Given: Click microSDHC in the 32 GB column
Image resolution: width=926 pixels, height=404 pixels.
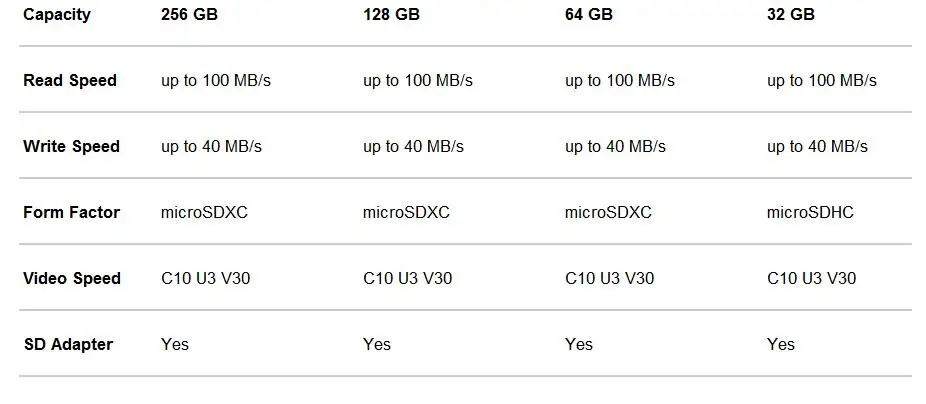Looking at the screenshot, I should 810,212.
